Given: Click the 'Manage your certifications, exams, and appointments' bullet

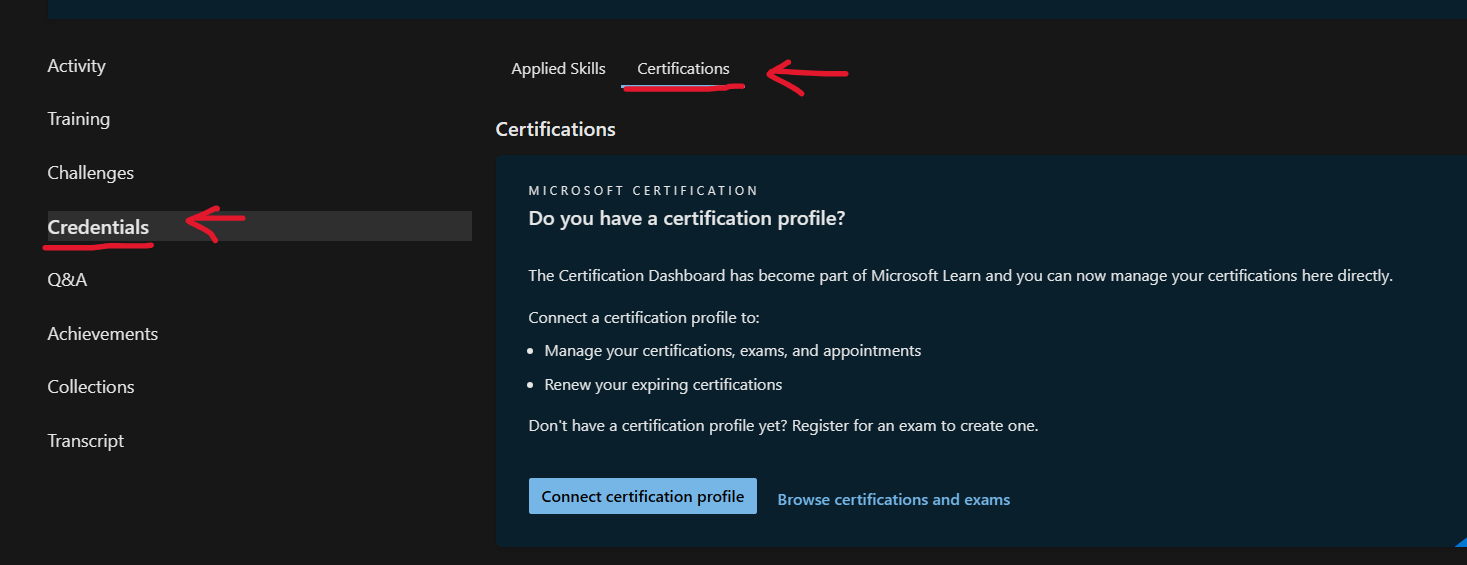Looking at the screenshot, I should [x=733, y=351].
